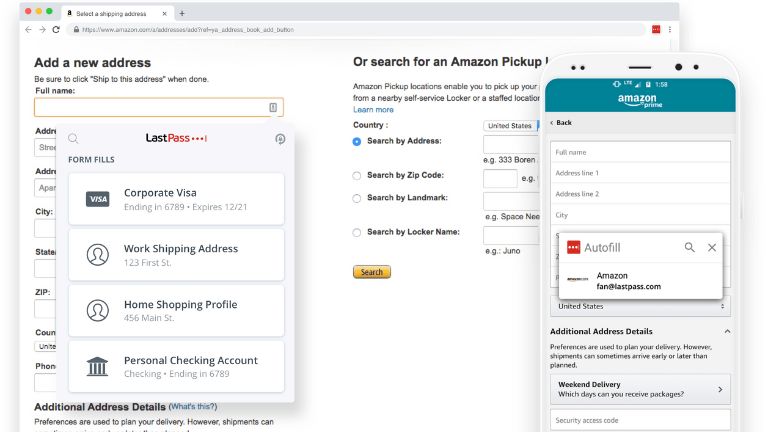Viewport: 768px width, 432px height.
Task: Click the LastPass field icon in Full name box
Action: (273, 107)
